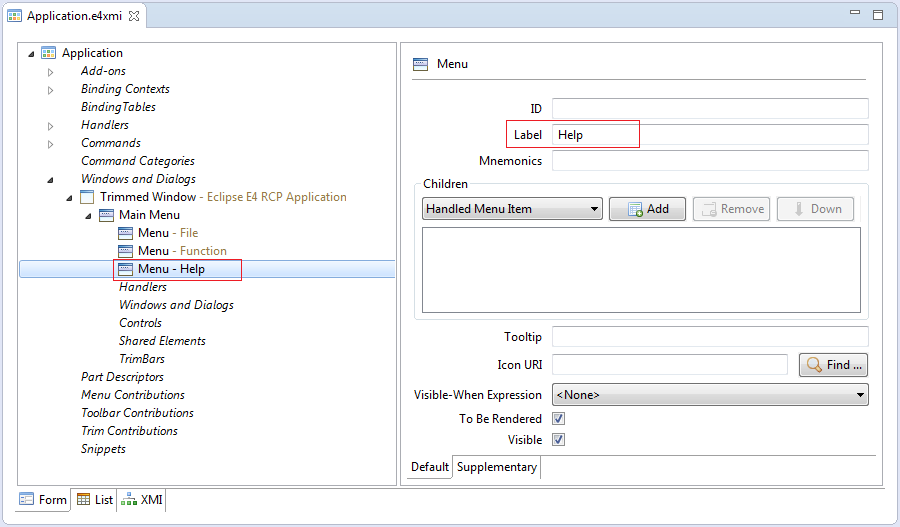
Task: Select Trim Contributions in the tree
Action: [129, 431]
